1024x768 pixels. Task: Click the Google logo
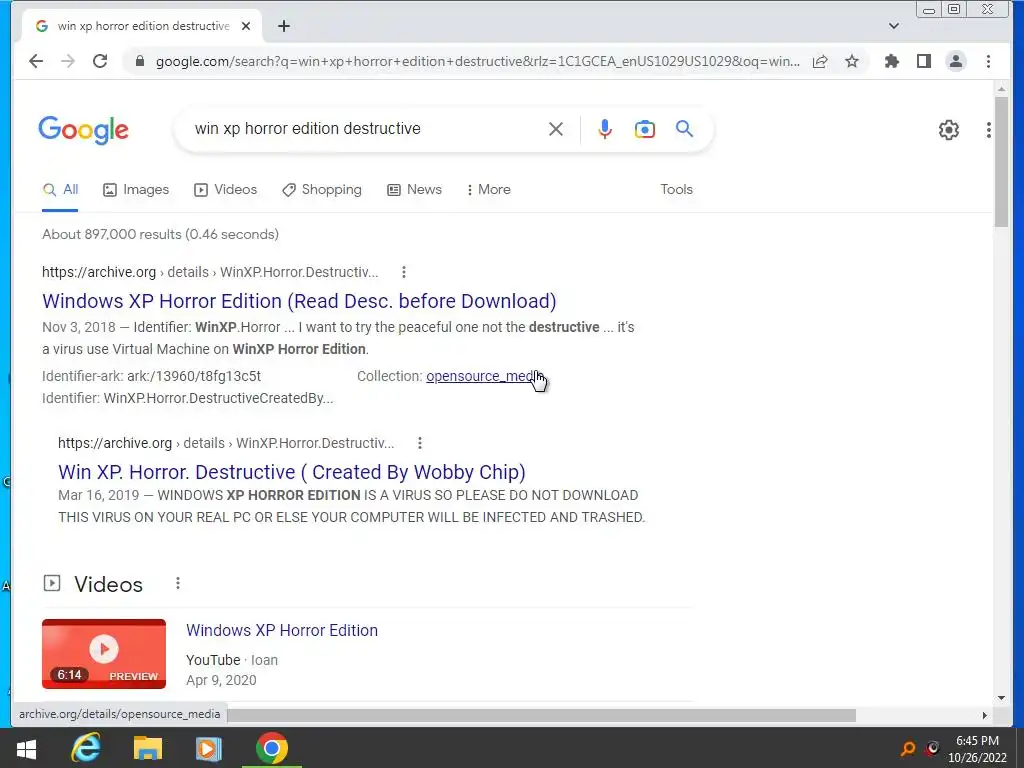point(84,130)
